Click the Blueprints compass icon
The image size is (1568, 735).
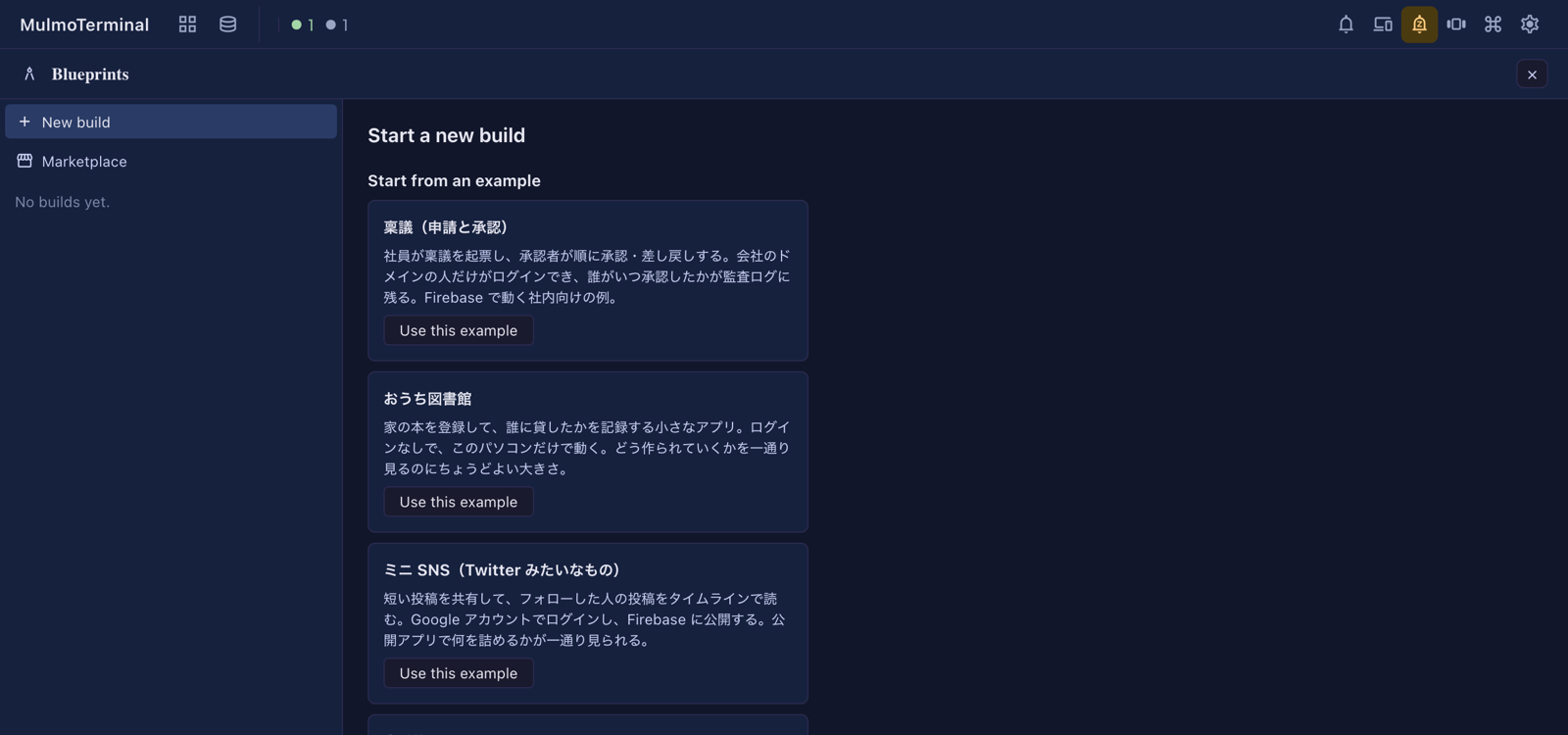tap(29, 74)
